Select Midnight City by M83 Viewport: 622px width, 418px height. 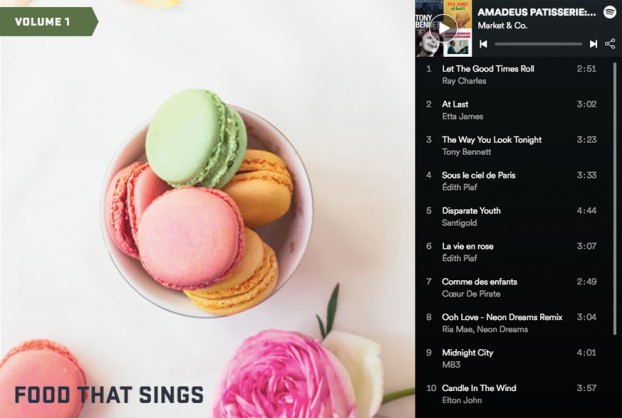point(513,358)
